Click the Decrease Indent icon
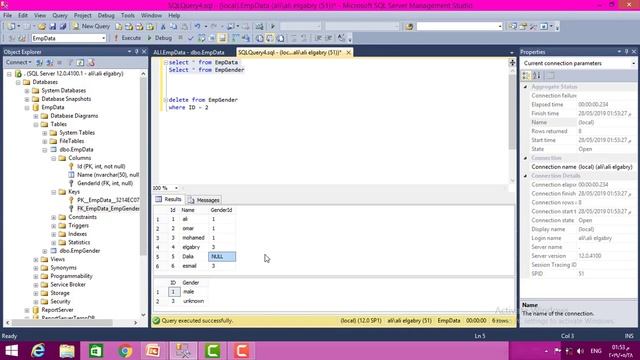 (318, 38)
